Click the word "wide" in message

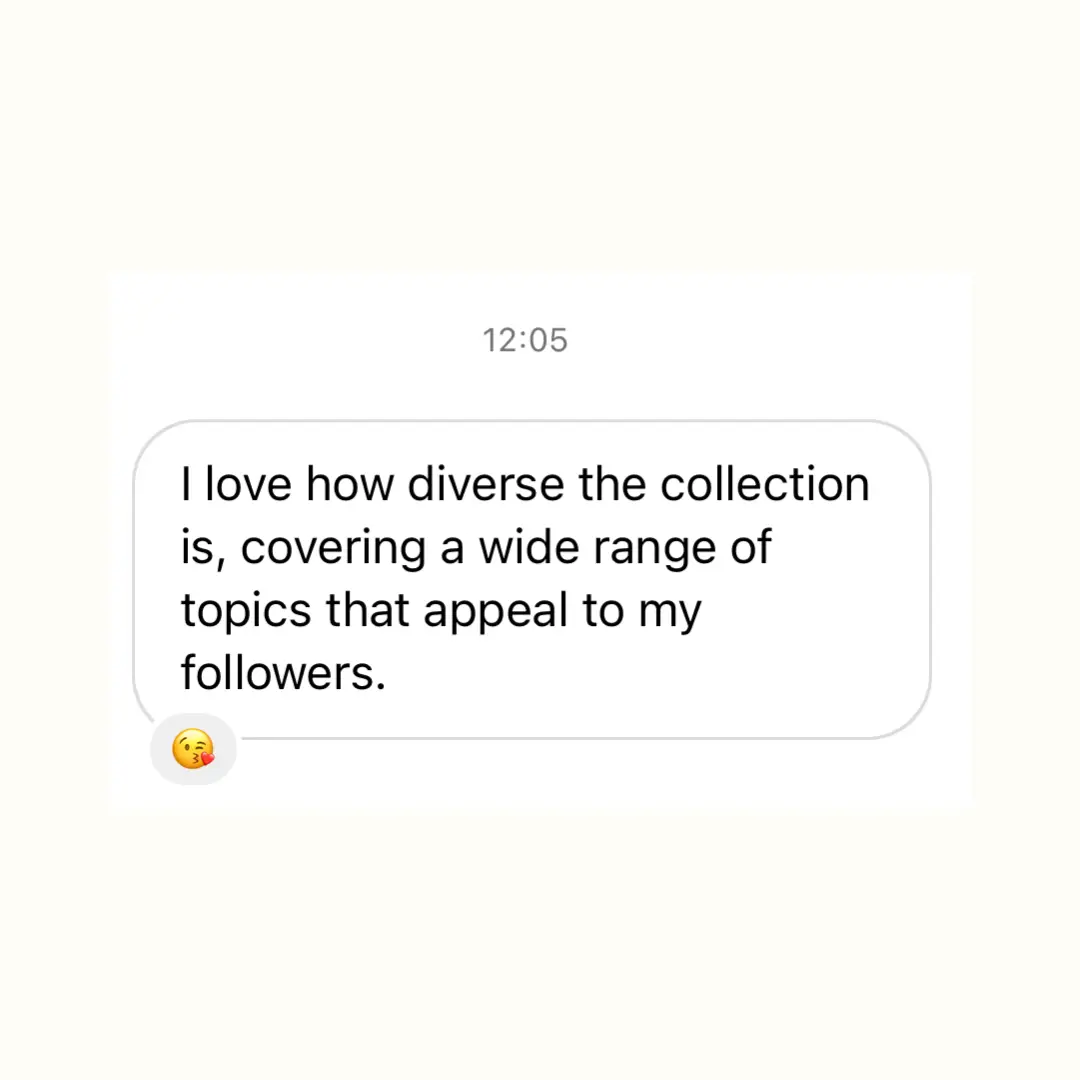[x=529, y=547]
